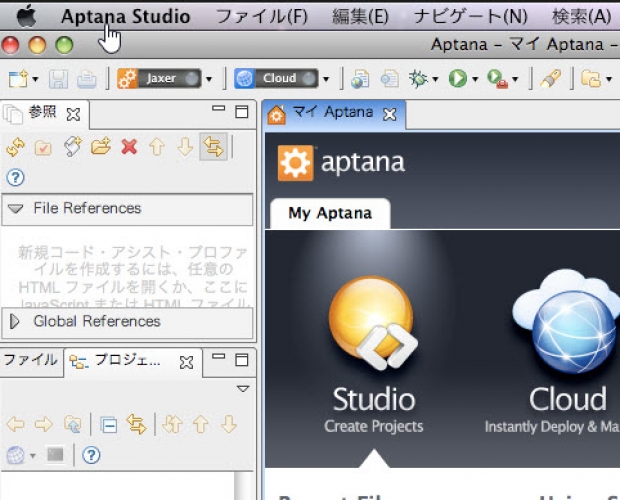The image size is (620, 500).
Task: Open the project panel view menu triangle
Action: pyautogui.click(x=243, y=389)
